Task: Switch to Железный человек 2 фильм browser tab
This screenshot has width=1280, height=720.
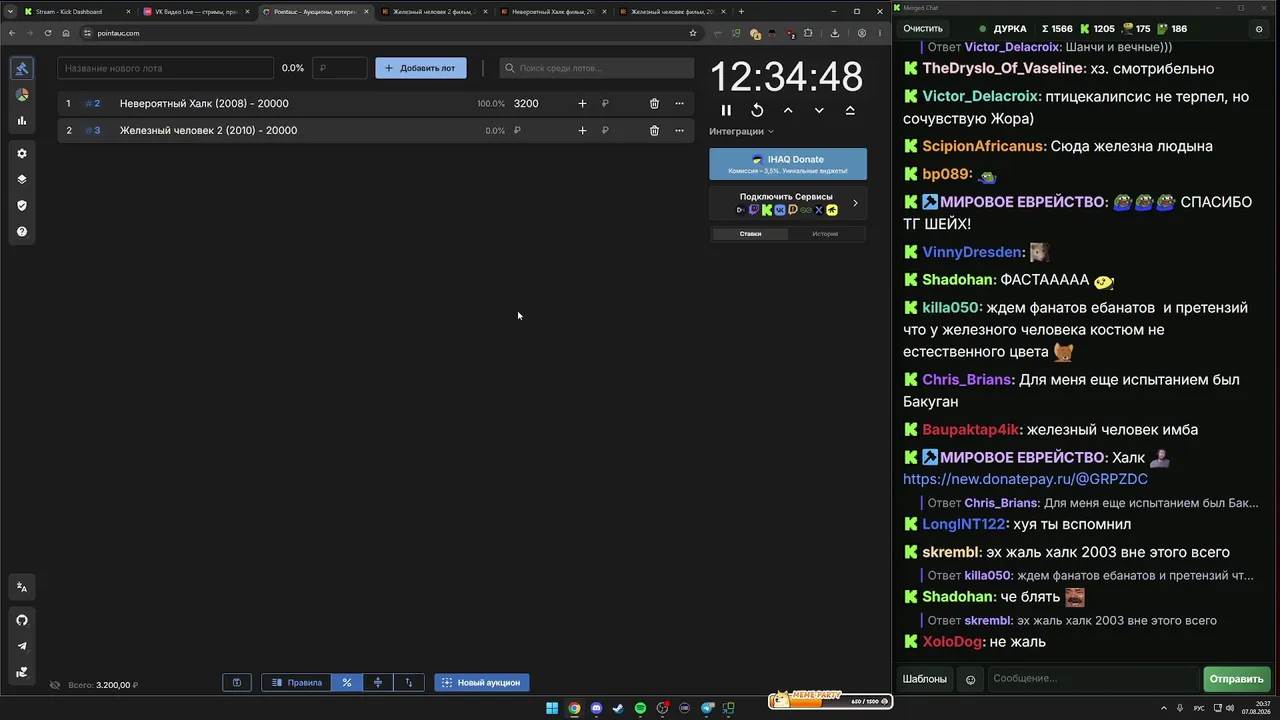Action: [x=434, y=12]
